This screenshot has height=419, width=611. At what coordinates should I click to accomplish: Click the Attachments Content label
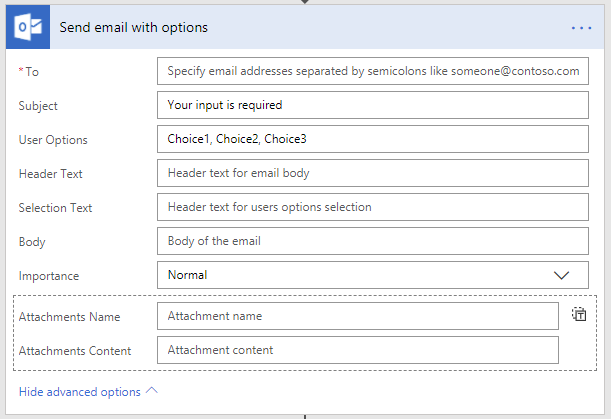pos(74,351)
